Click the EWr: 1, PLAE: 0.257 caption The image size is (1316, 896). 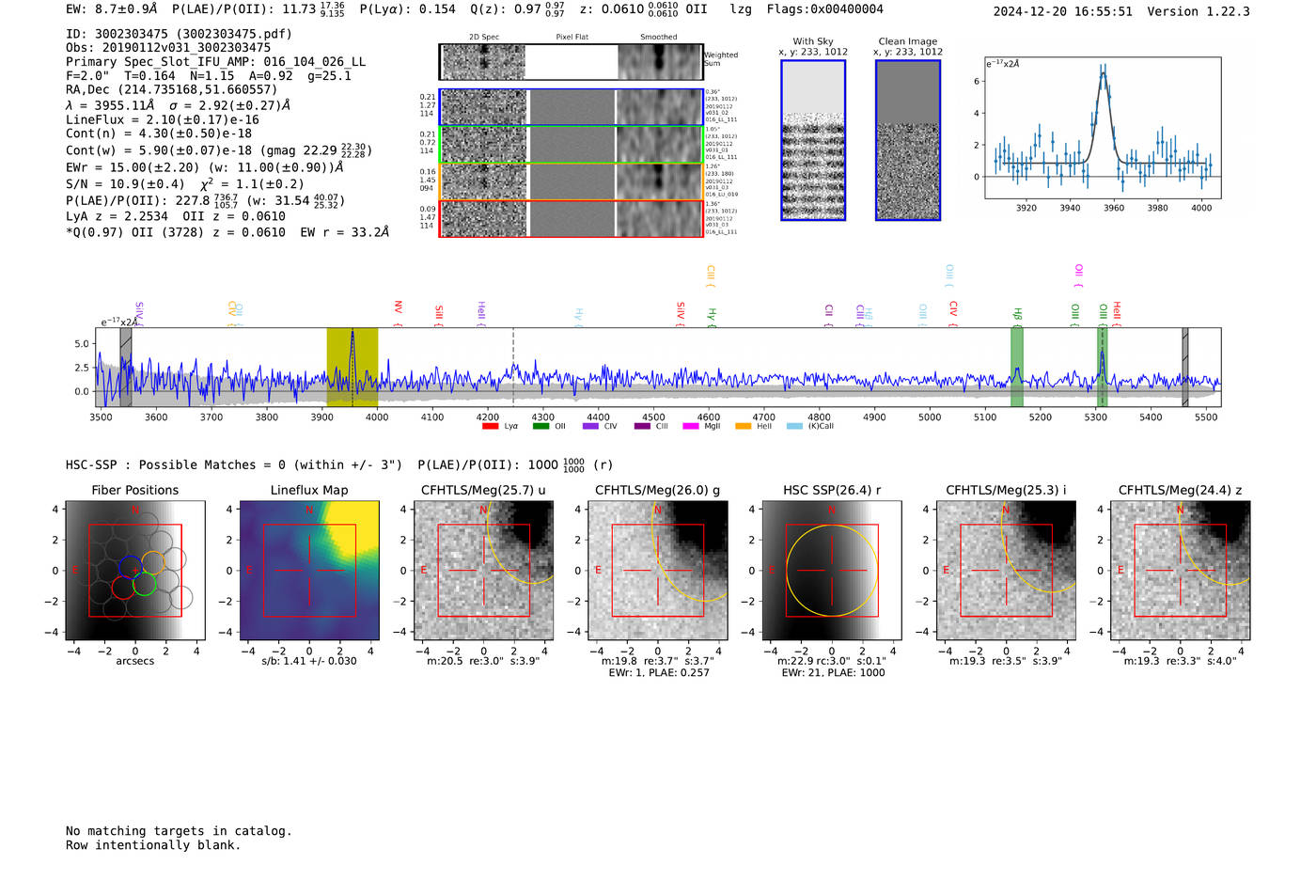pyautogui.click(x=659, y=672)
